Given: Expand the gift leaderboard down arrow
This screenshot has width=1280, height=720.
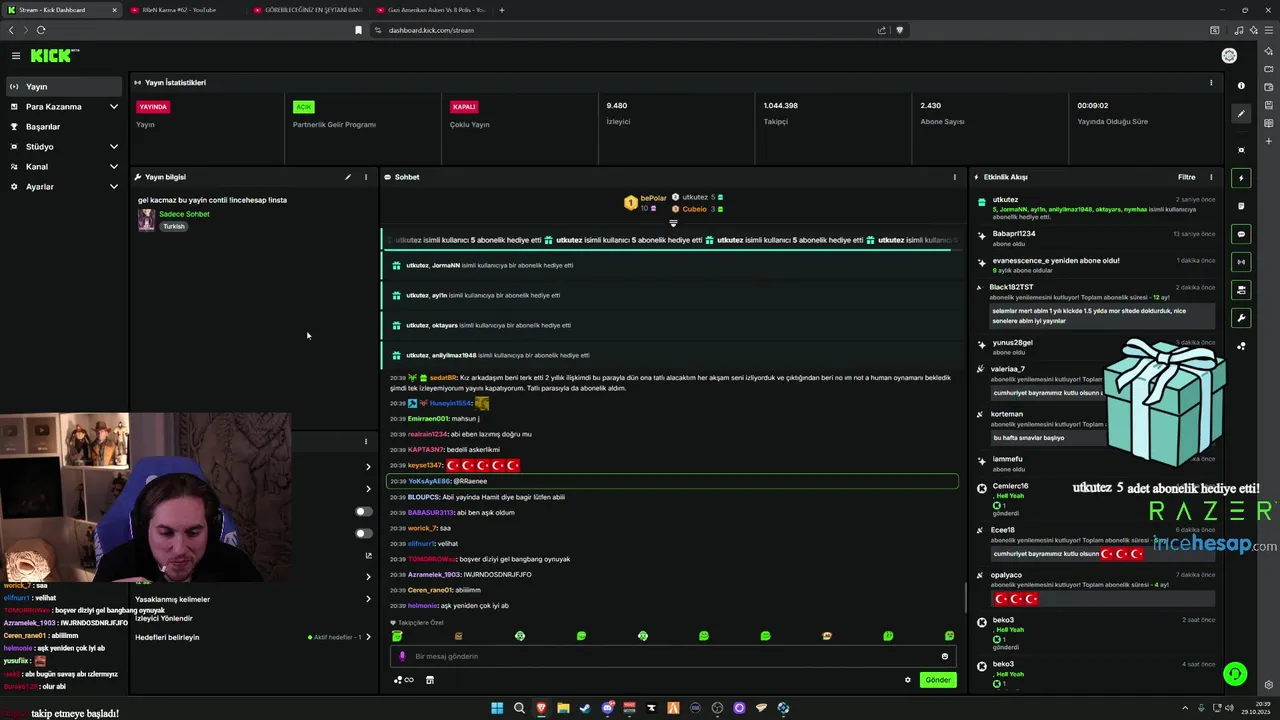Looking at the screenshot, I should [x=673, y=223].
